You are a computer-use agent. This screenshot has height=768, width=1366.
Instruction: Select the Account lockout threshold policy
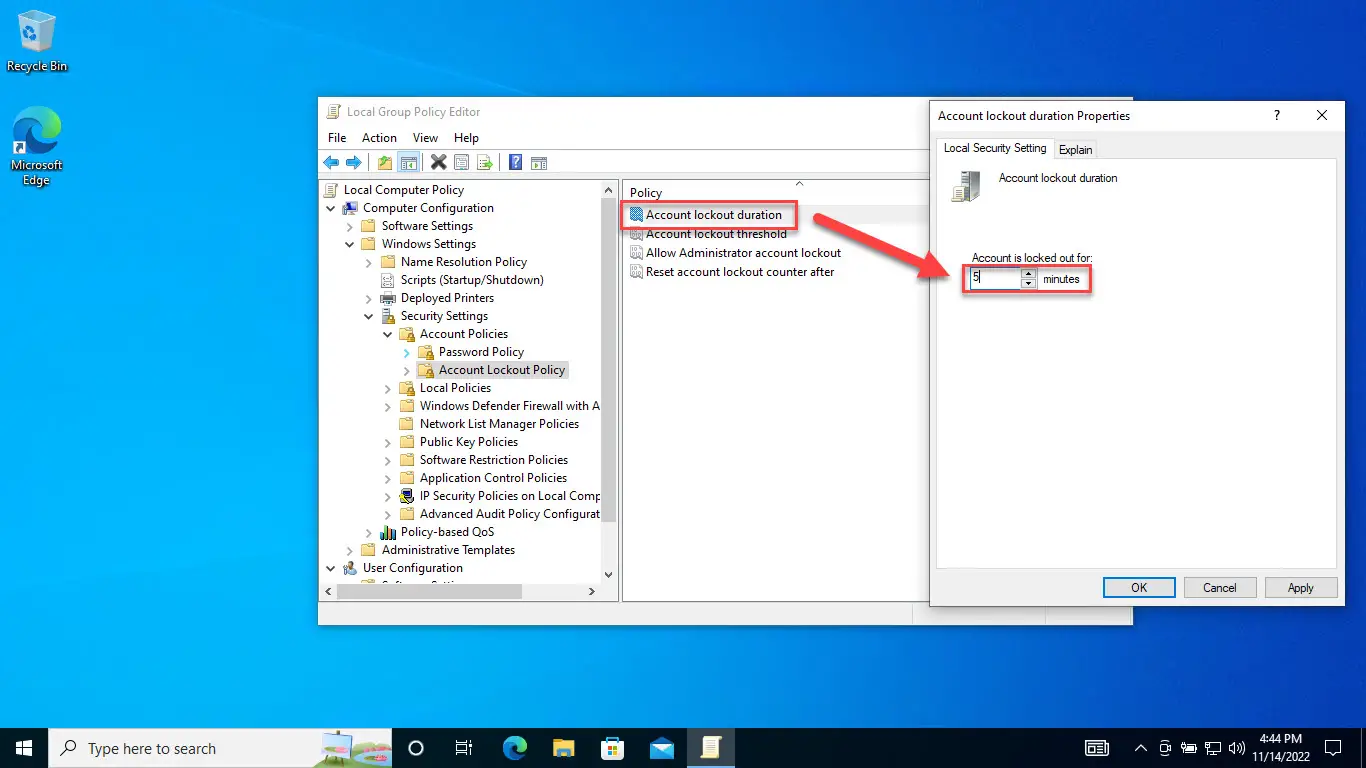(716, 234)
